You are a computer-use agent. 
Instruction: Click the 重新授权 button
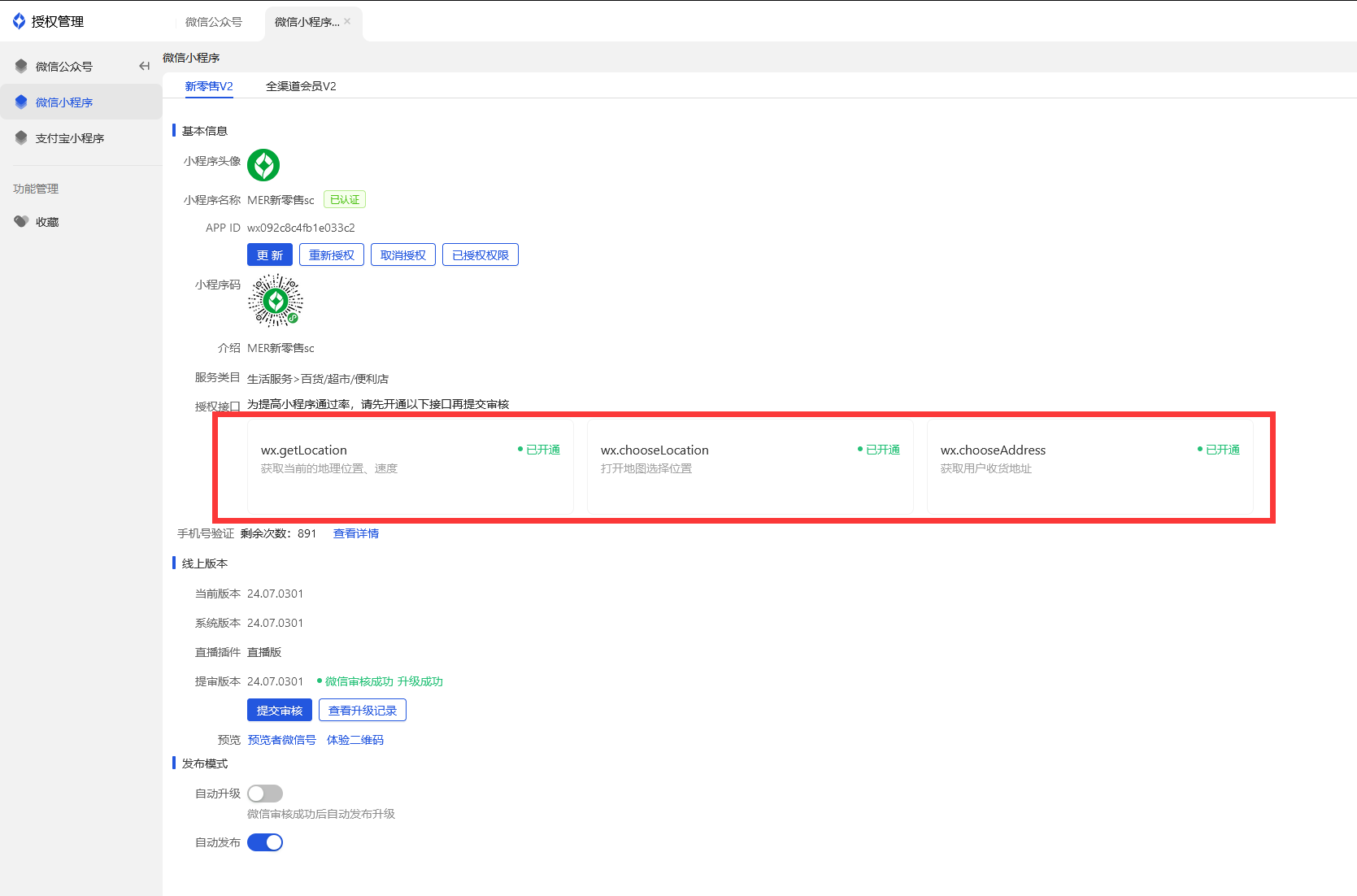332,254
